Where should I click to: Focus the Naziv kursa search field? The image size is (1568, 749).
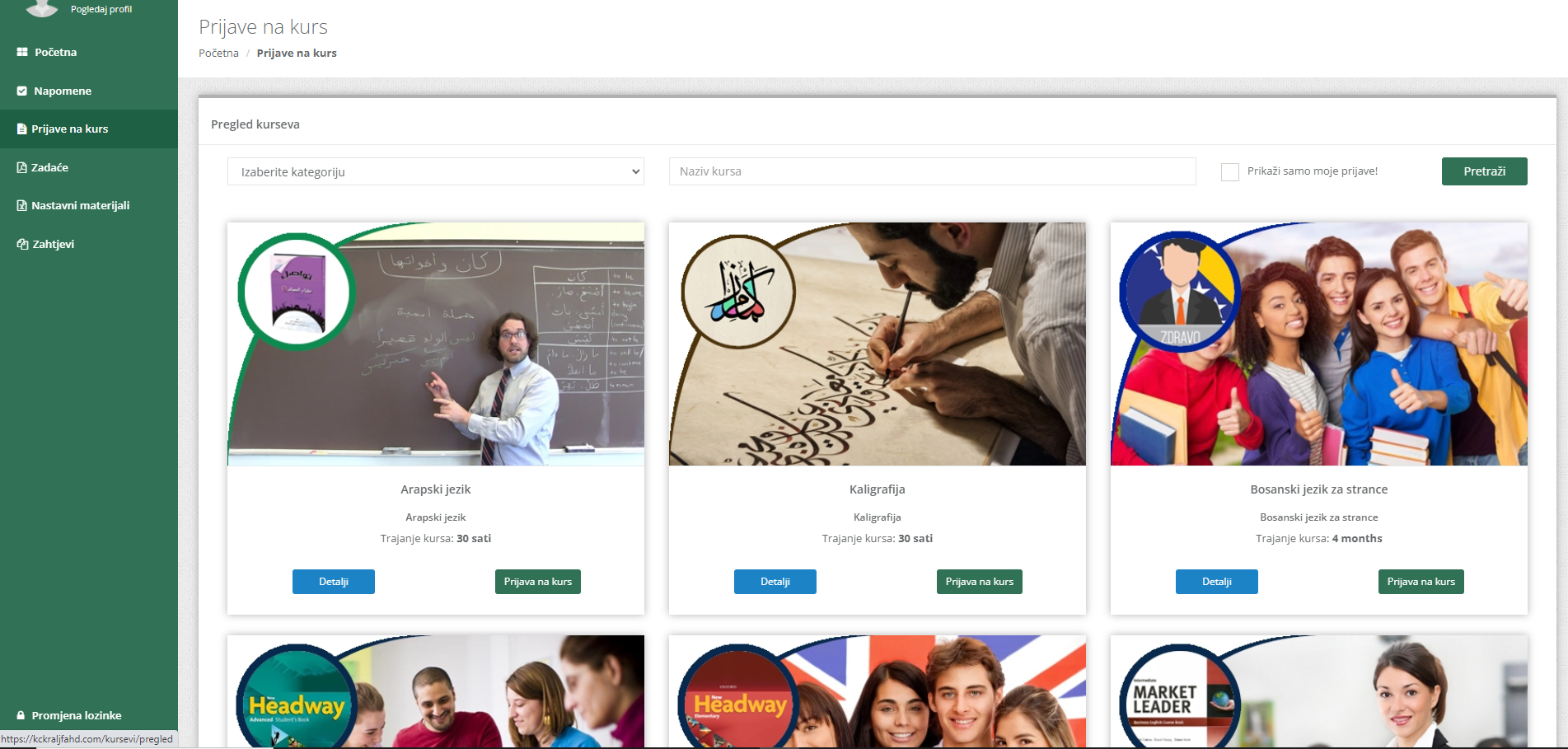(x=933, y=171)
